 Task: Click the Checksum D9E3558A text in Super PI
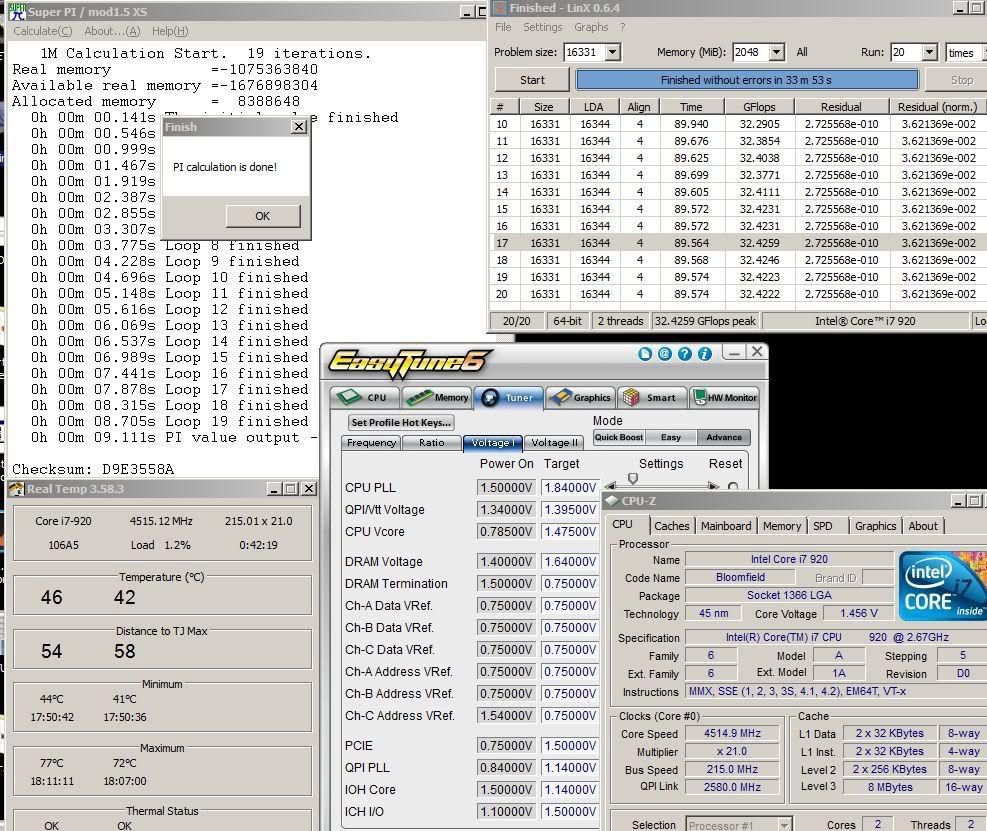pyautogui.click(x=93, y=469)
